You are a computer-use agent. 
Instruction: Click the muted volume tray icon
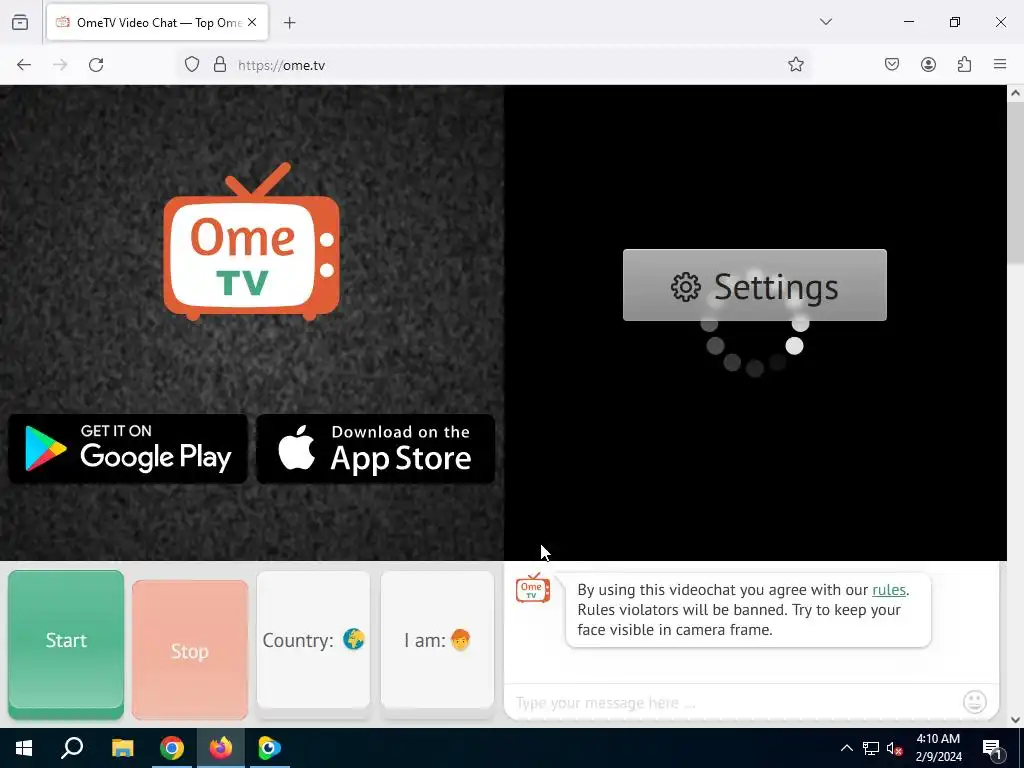click(x=894, y=748)
